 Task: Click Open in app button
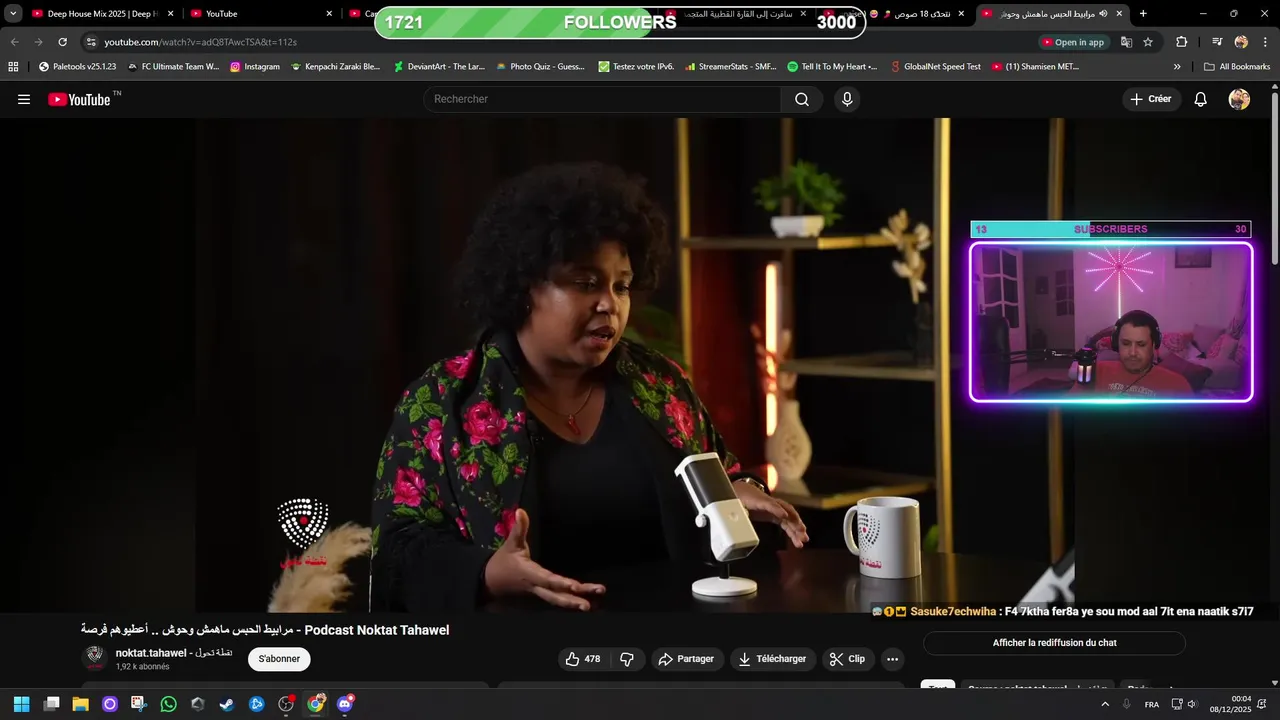(1073, 42)
